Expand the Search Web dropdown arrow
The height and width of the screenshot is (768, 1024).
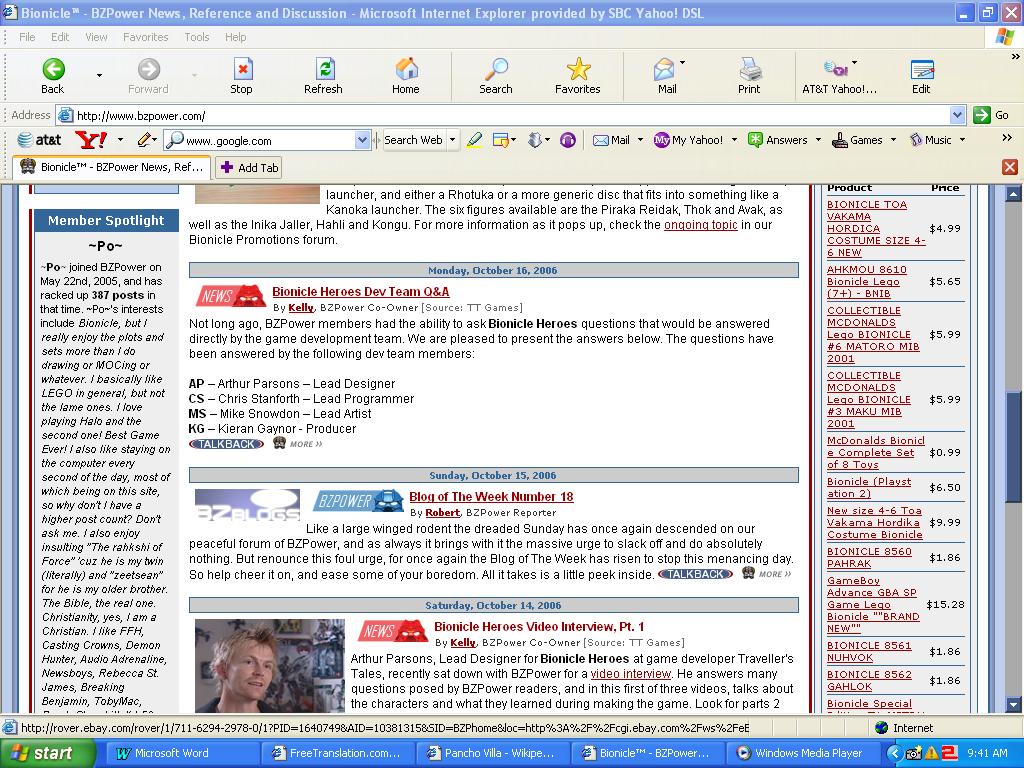click(x=452, y=140)
